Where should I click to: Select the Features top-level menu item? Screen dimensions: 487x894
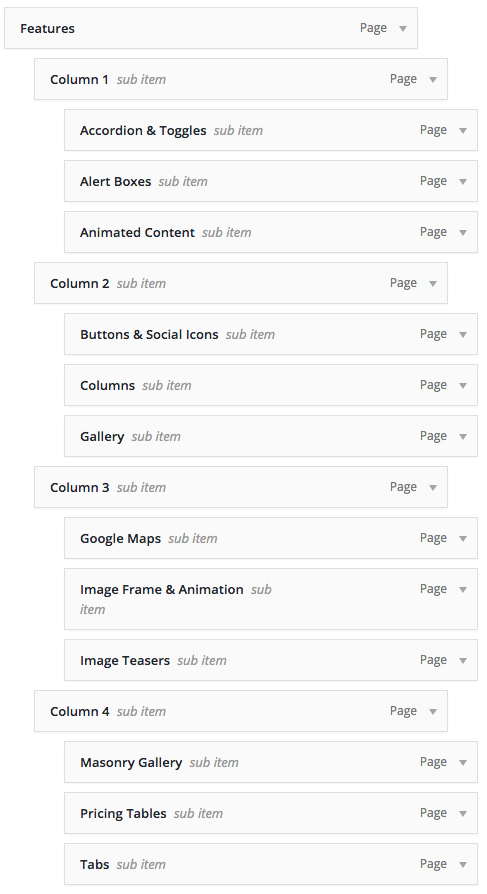pyautogui.click(x=211, y=29)
